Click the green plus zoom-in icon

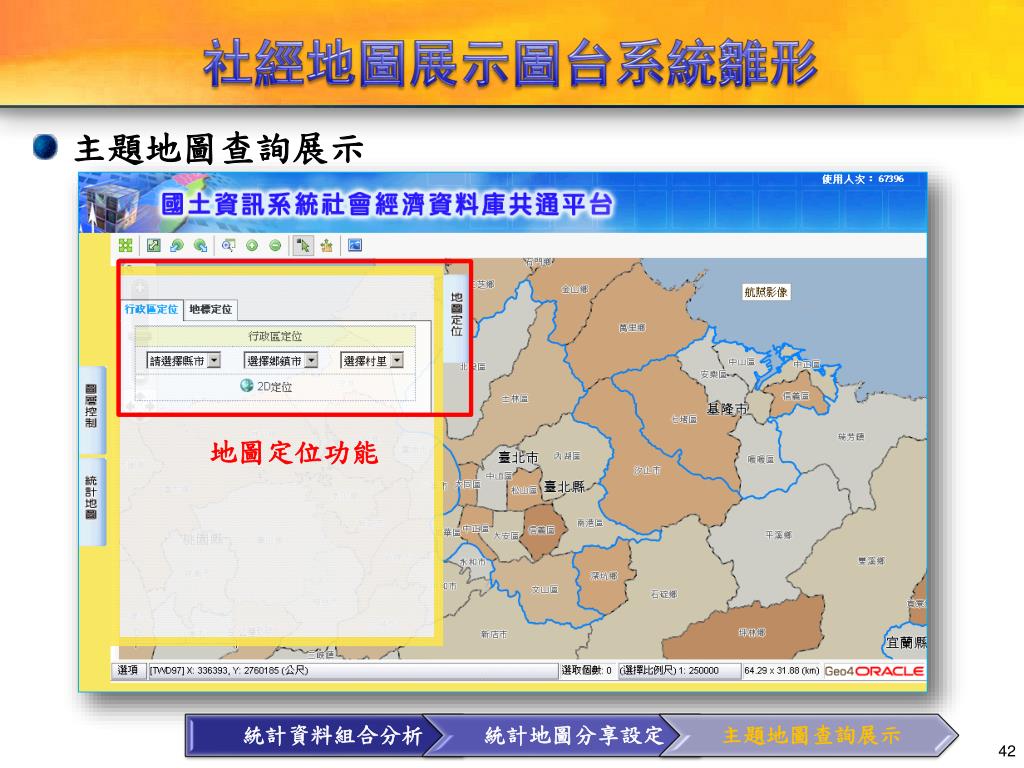252,246
